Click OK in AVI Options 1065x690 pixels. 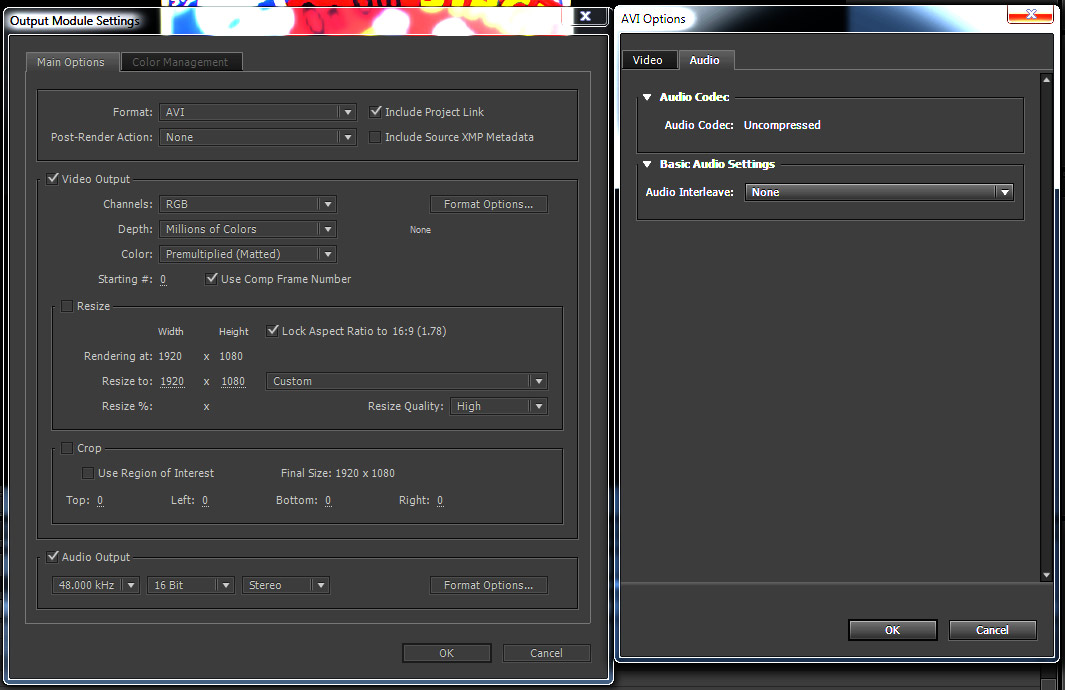click(x=892, y=630)
